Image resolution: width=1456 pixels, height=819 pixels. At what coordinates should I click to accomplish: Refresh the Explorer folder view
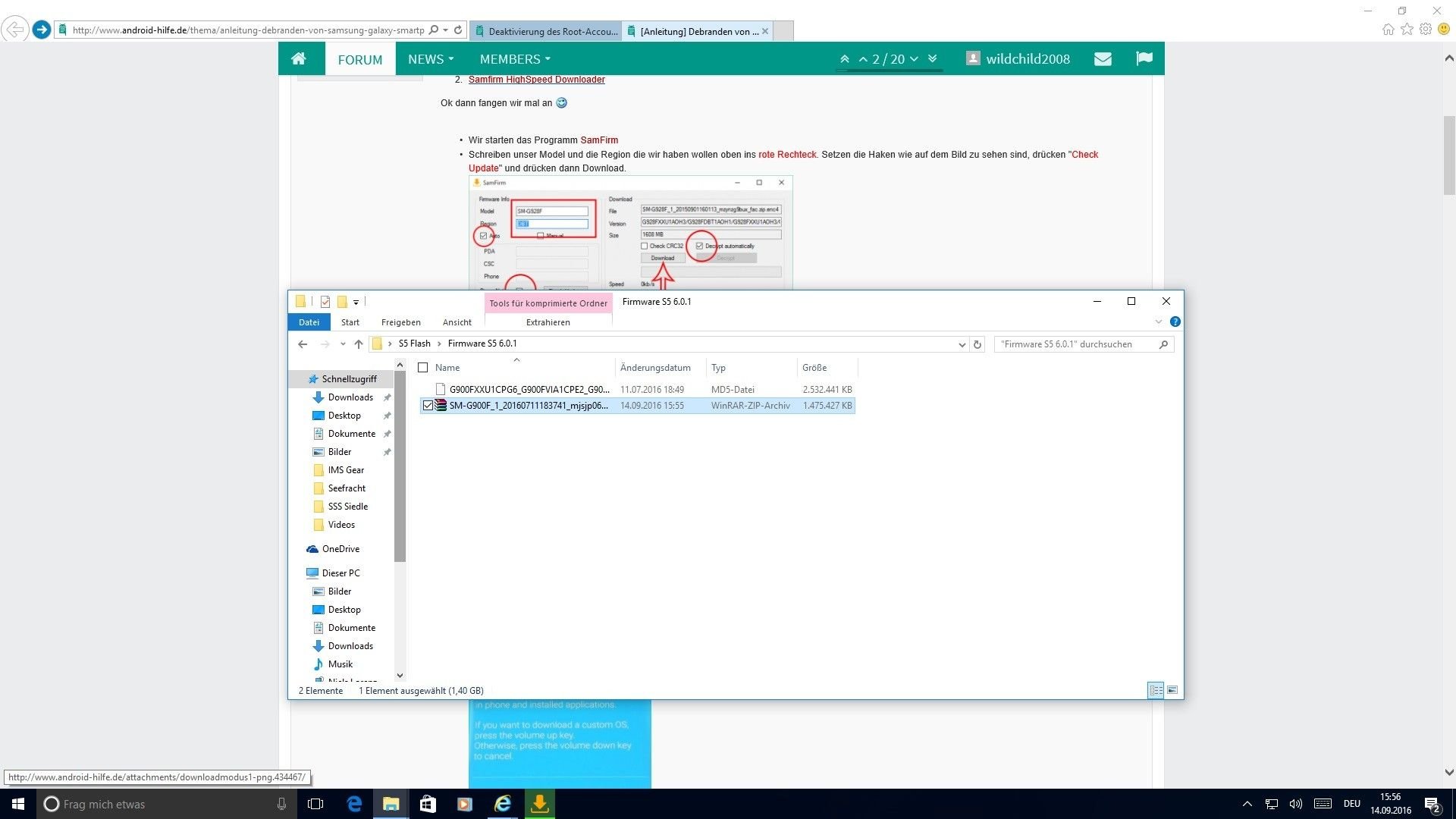tap(977, 344)
